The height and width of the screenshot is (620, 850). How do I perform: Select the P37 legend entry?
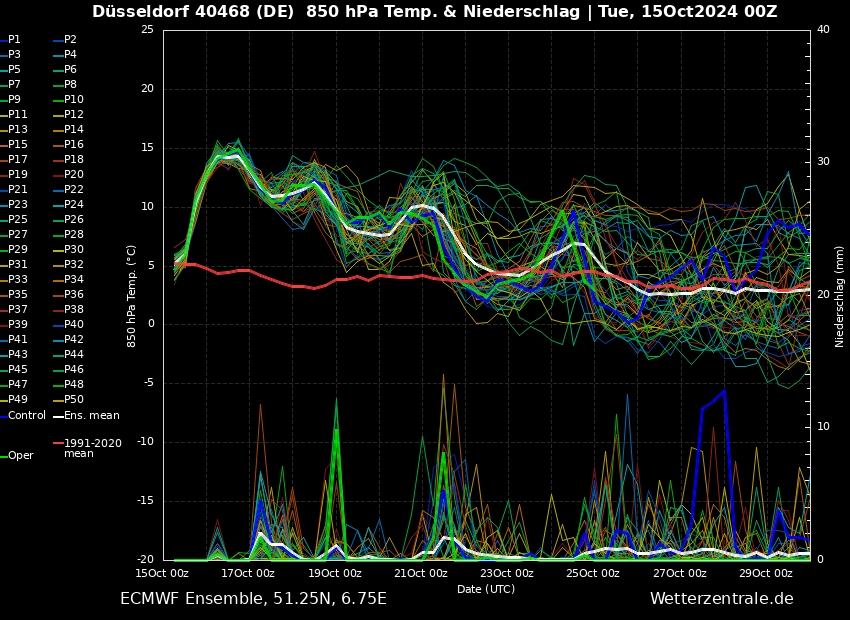click(18, 309)
